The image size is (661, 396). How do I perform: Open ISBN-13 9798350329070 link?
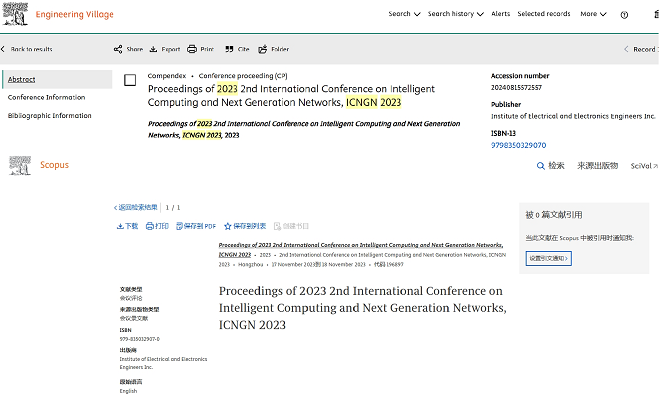click(518, 145)
